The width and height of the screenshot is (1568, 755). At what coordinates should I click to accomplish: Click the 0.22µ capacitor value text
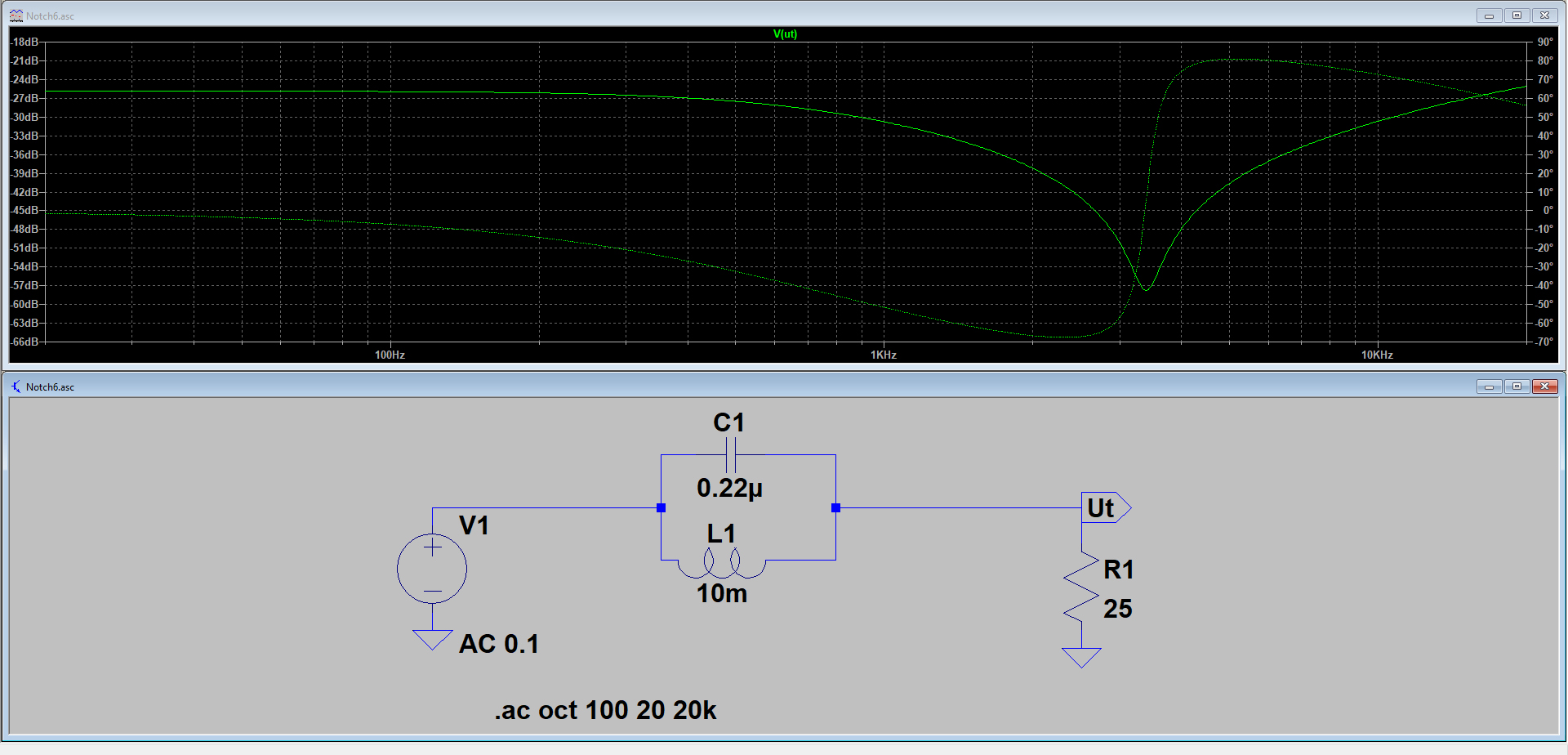[x=729, y=489]
